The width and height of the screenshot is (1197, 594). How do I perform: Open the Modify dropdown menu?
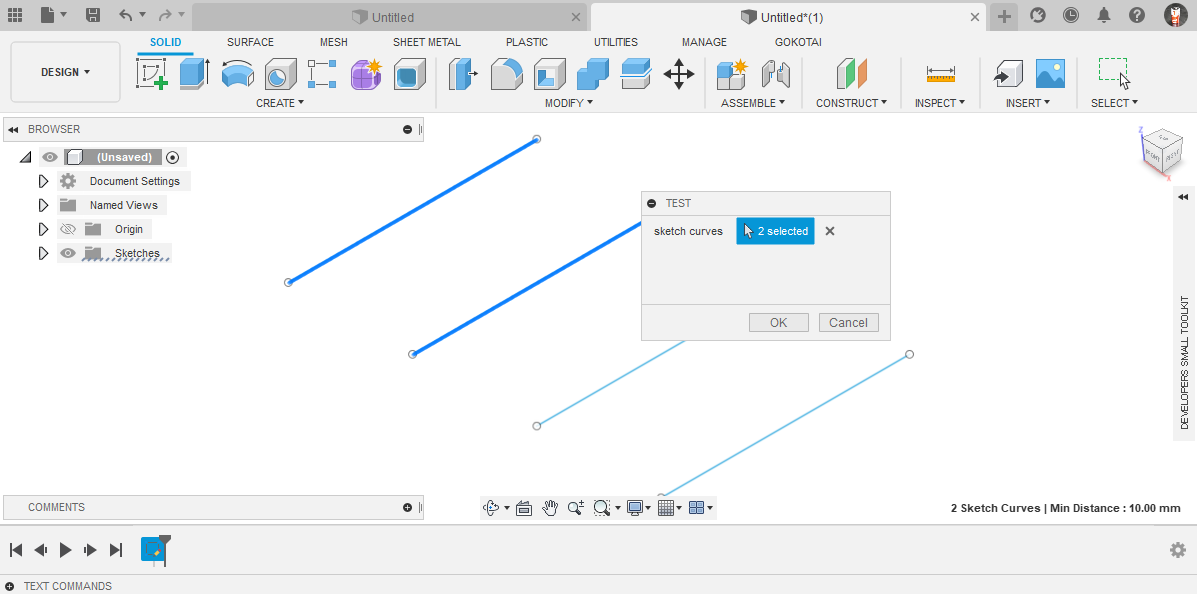pos(569,103)
